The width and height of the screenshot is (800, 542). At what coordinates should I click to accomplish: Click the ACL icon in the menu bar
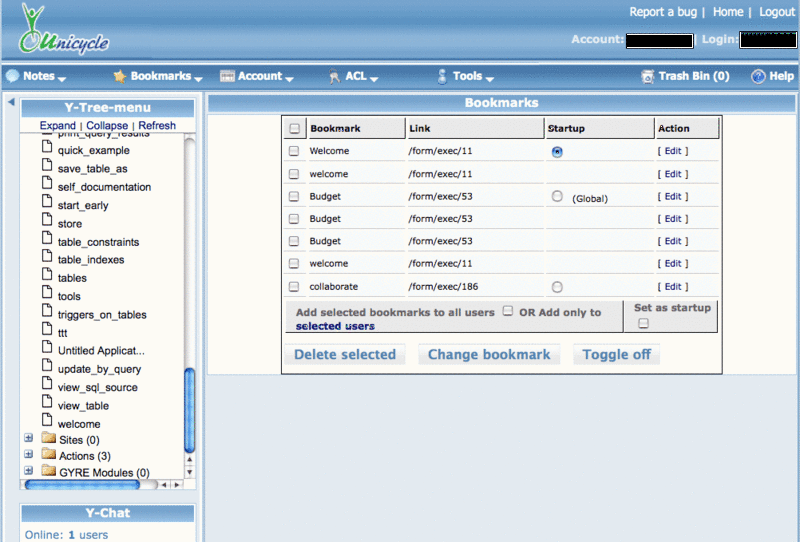(335, 76)
